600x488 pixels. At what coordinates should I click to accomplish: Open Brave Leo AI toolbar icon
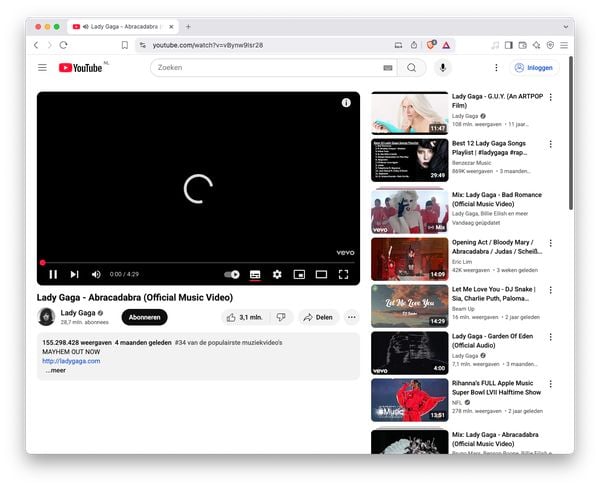tap(536, 45)
